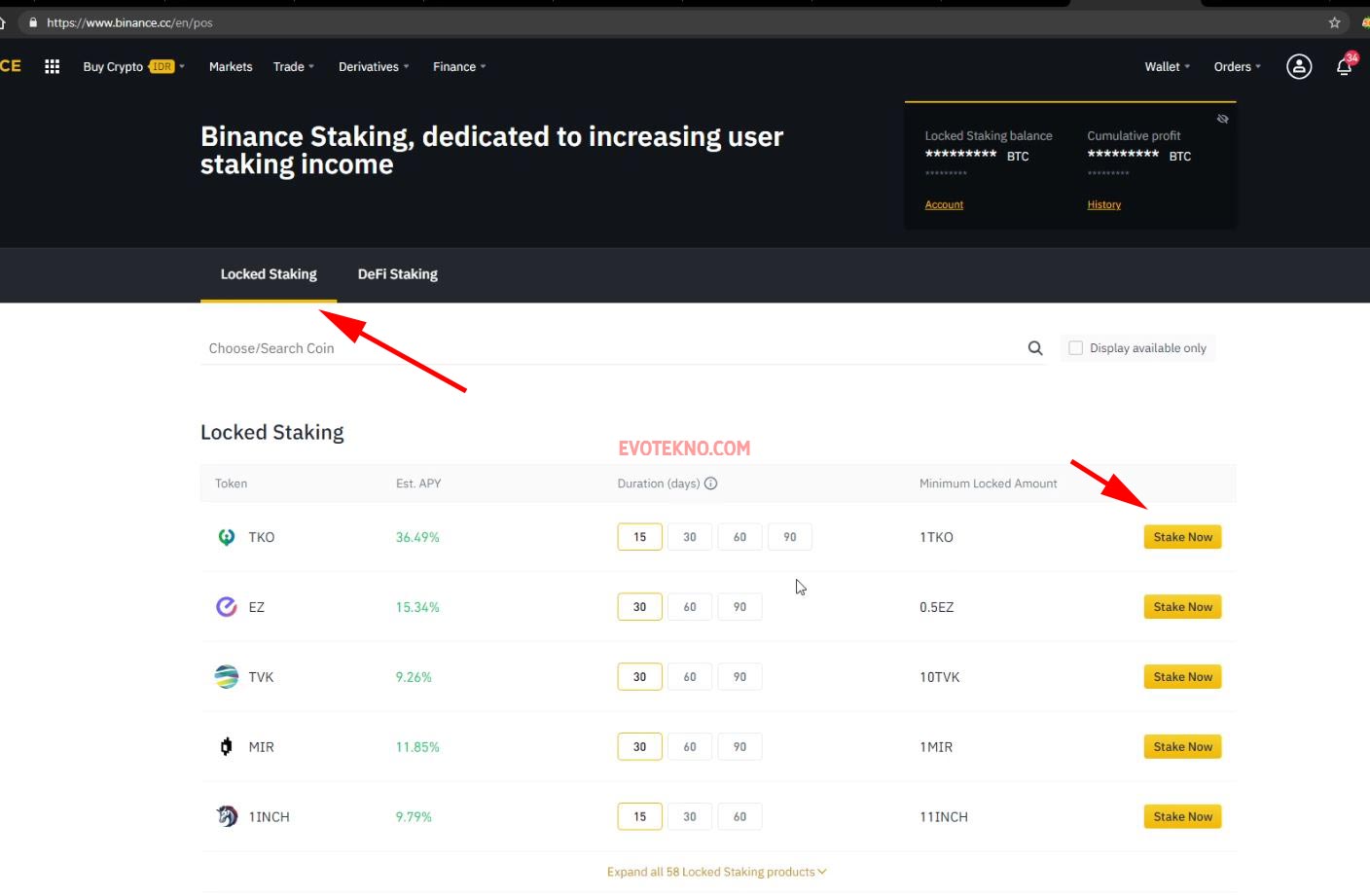The image size is (1370, 896).
Task: Click the 1INCH token logo
Action: [227, 816]
